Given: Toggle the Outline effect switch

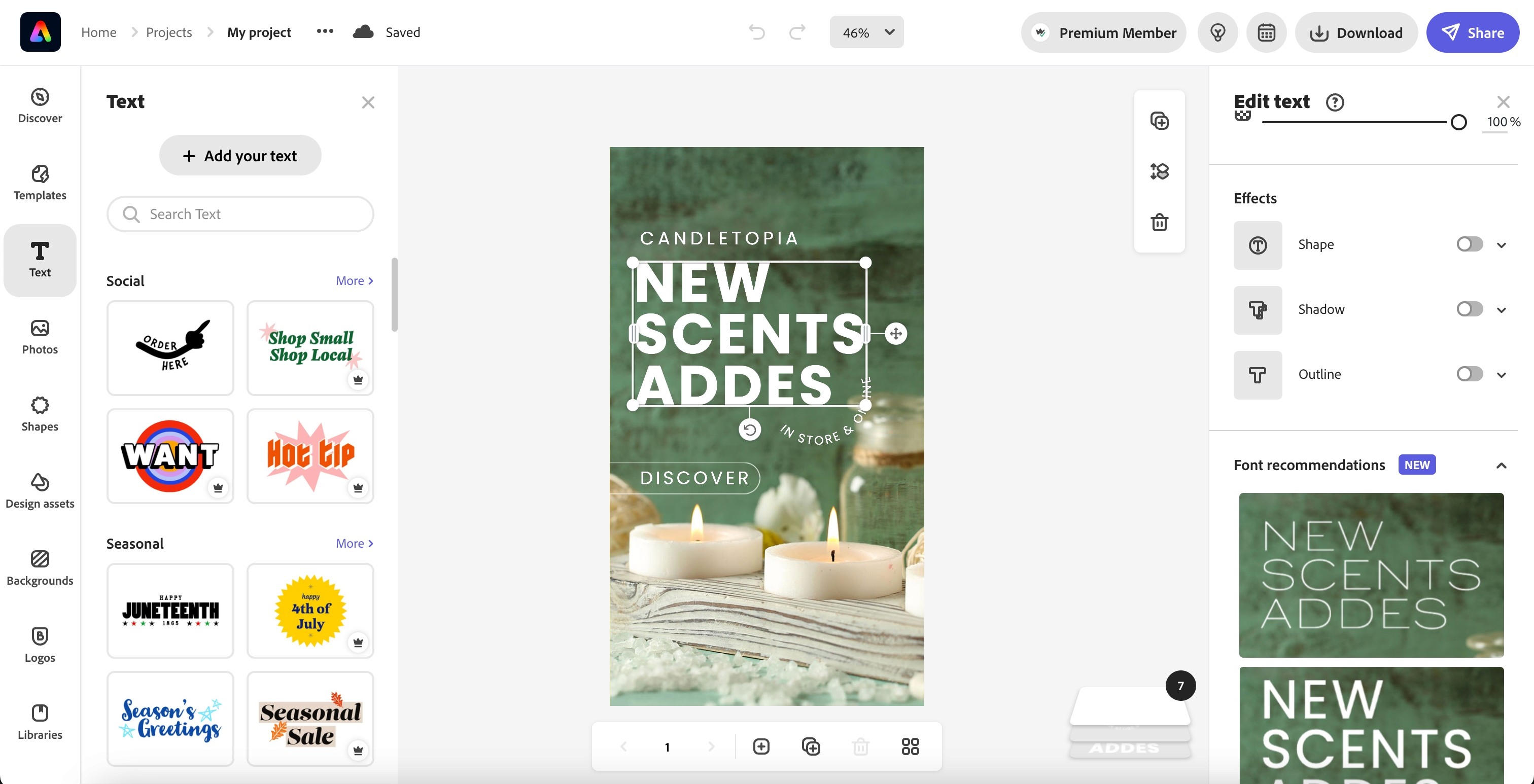Looking at the screenshot, I should click(1469, 374).
